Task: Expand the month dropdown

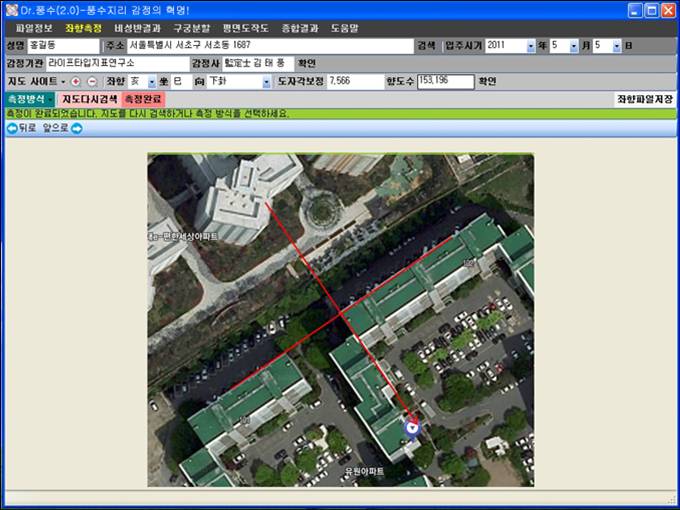Action: point(574,46)
